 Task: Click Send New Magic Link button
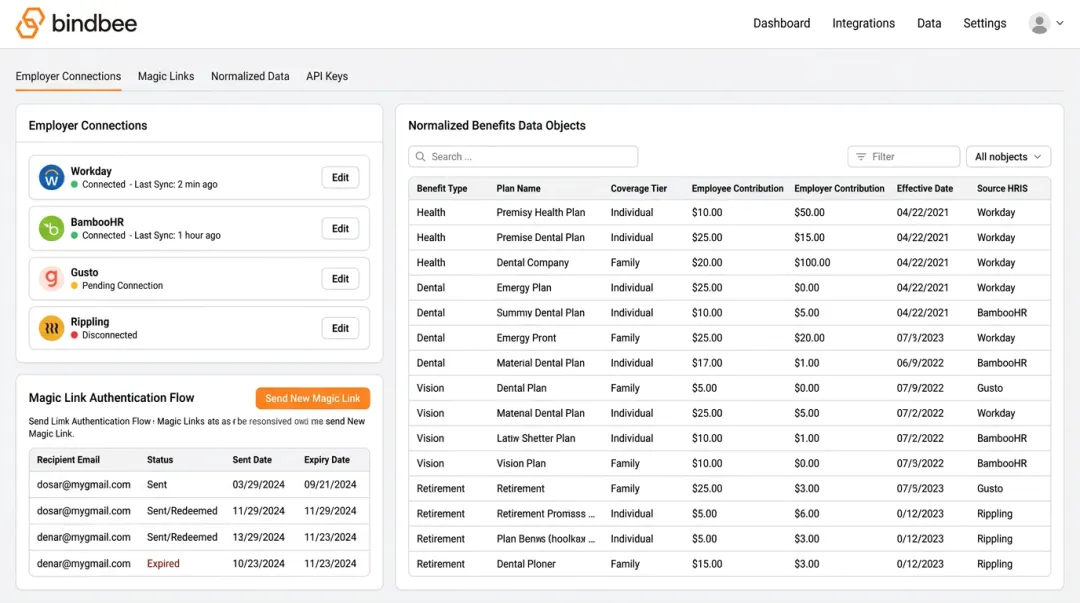coord(313,398)
